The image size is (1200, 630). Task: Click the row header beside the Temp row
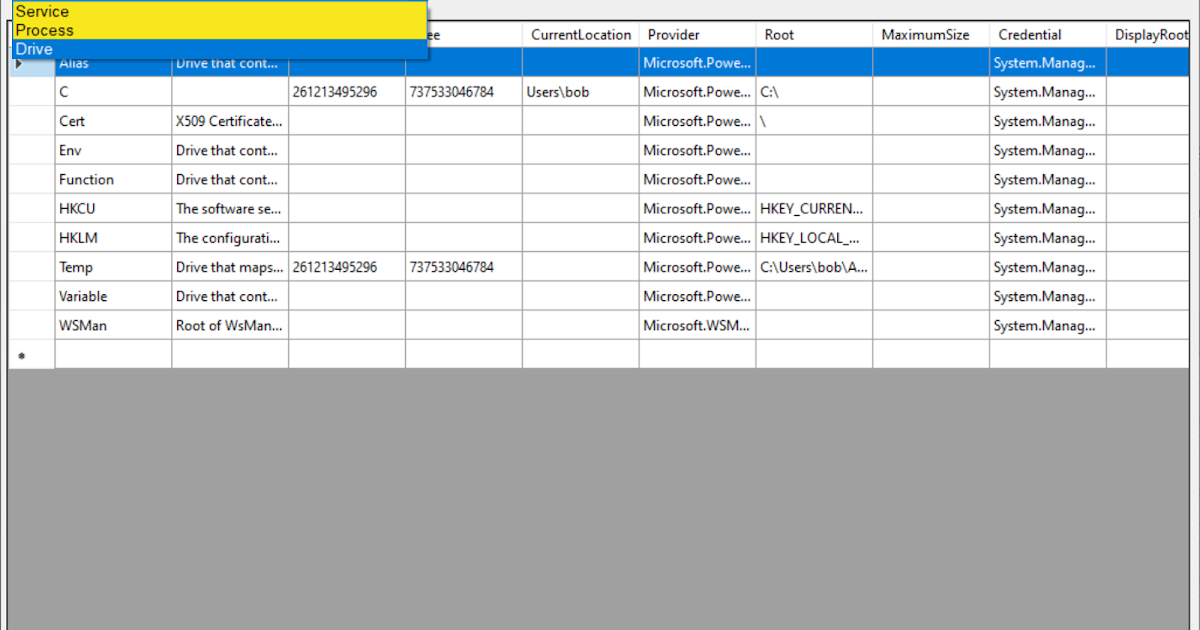(x=30, y=267)
